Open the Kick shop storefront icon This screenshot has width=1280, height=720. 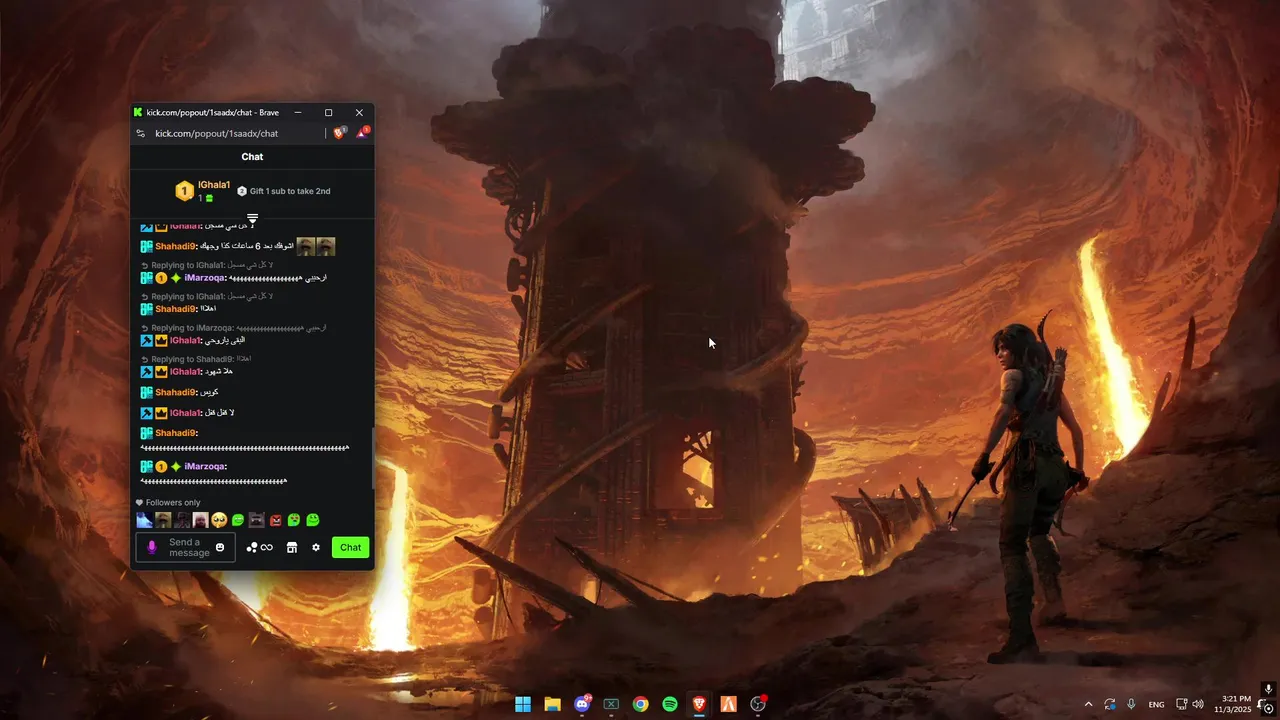292,547
